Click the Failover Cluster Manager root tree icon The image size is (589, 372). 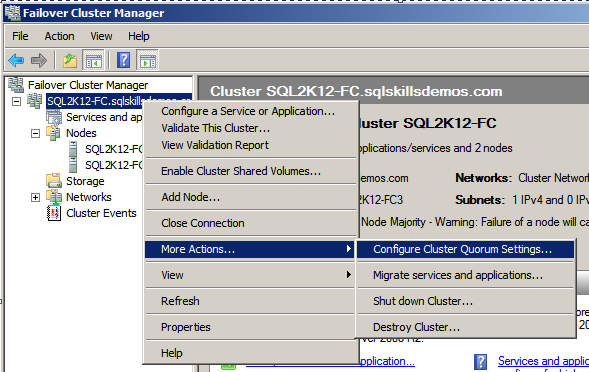tap(16, 85)
